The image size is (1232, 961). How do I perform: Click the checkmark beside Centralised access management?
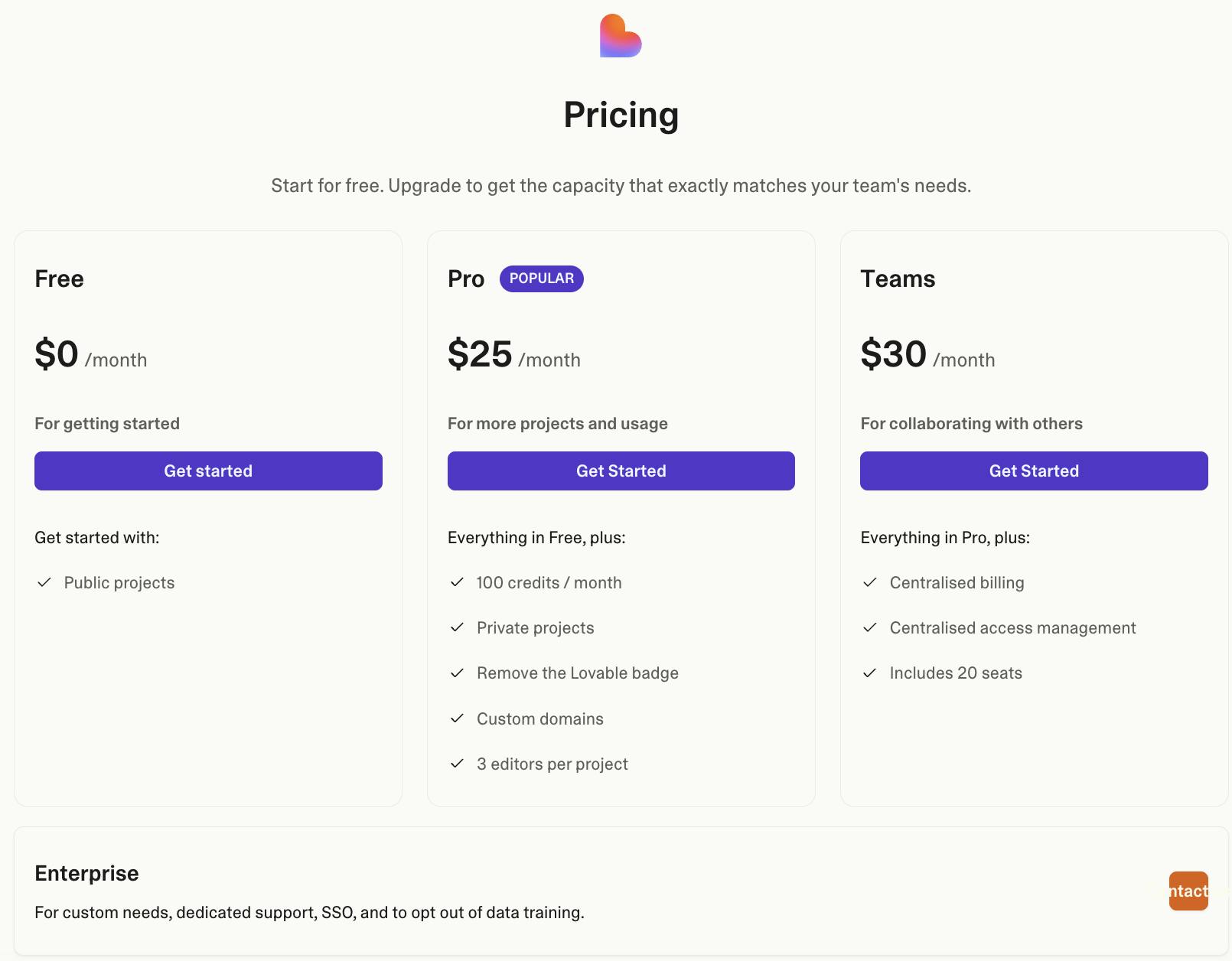point(869,627)
